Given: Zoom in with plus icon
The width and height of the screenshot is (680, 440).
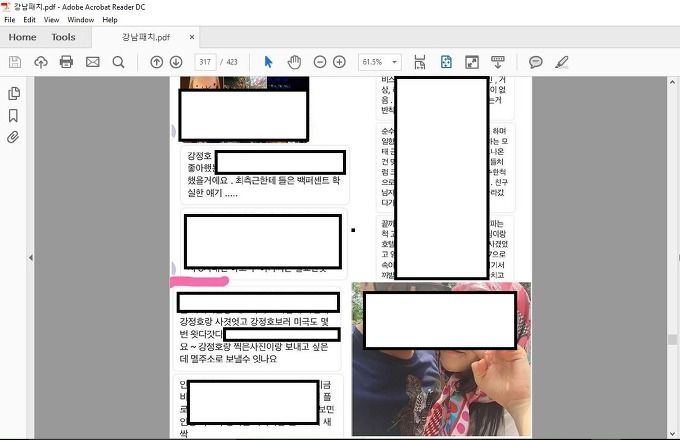Looking at the screenshot, I should 339,62.
